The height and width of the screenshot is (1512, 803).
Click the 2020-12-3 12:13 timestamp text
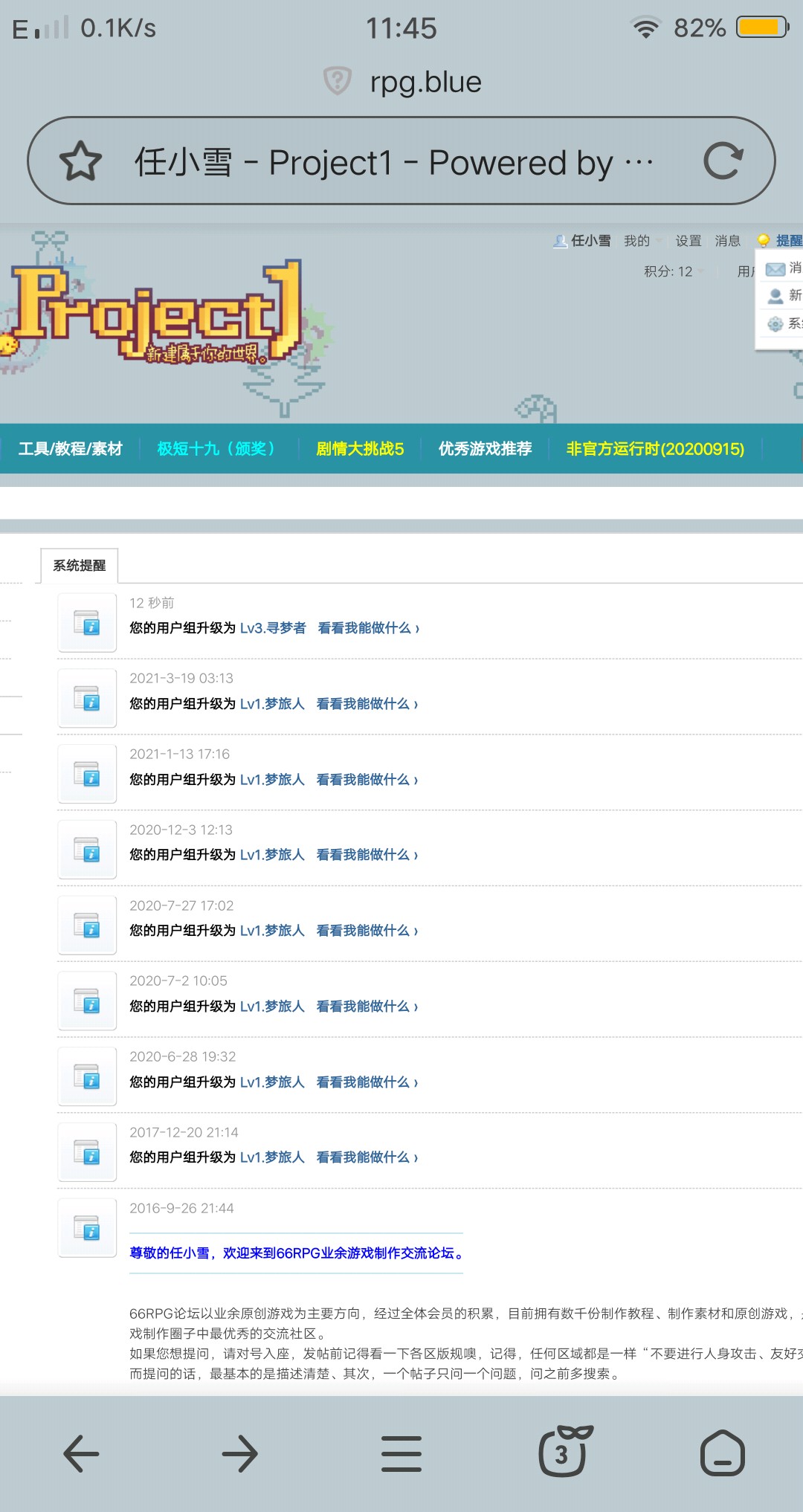181,830
